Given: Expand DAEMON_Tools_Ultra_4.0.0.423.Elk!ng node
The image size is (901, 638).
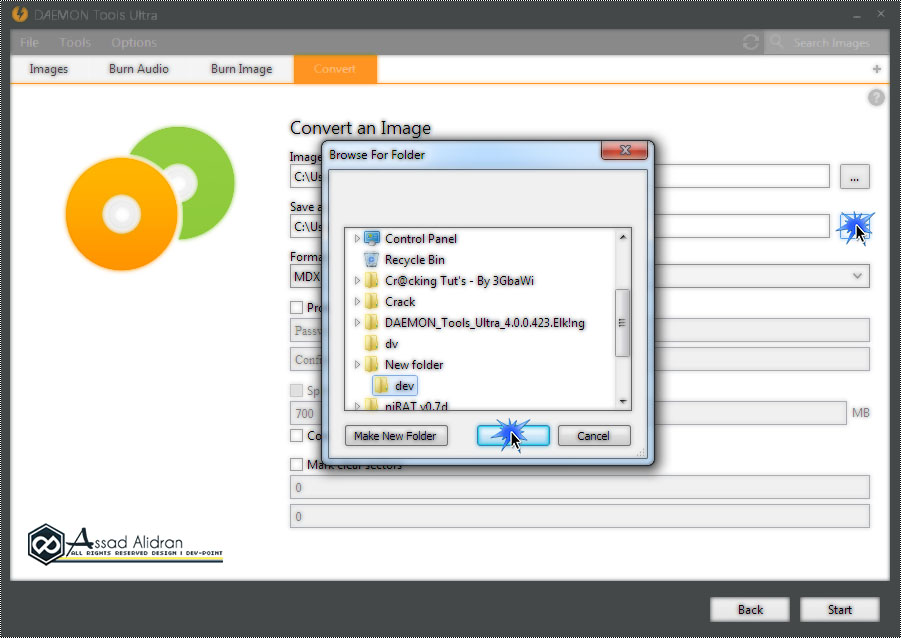Looking at the screenshot, I should [357, 322].
